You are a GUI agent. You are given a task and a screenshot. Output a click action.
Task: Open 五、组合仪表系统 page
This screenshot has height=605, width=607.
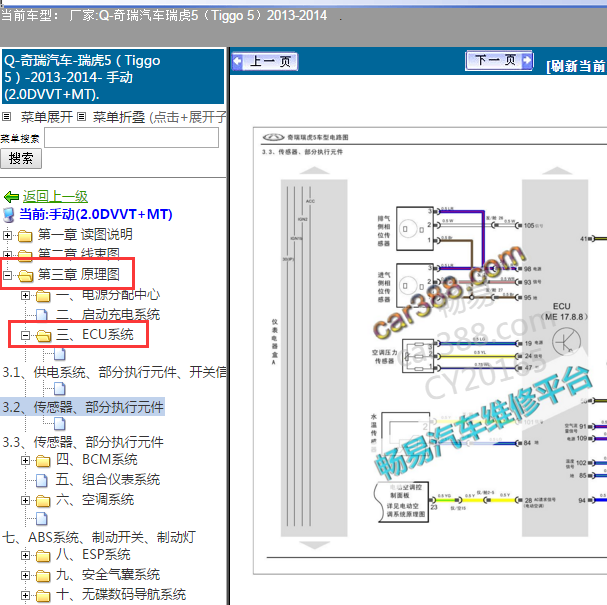(108, 479)
